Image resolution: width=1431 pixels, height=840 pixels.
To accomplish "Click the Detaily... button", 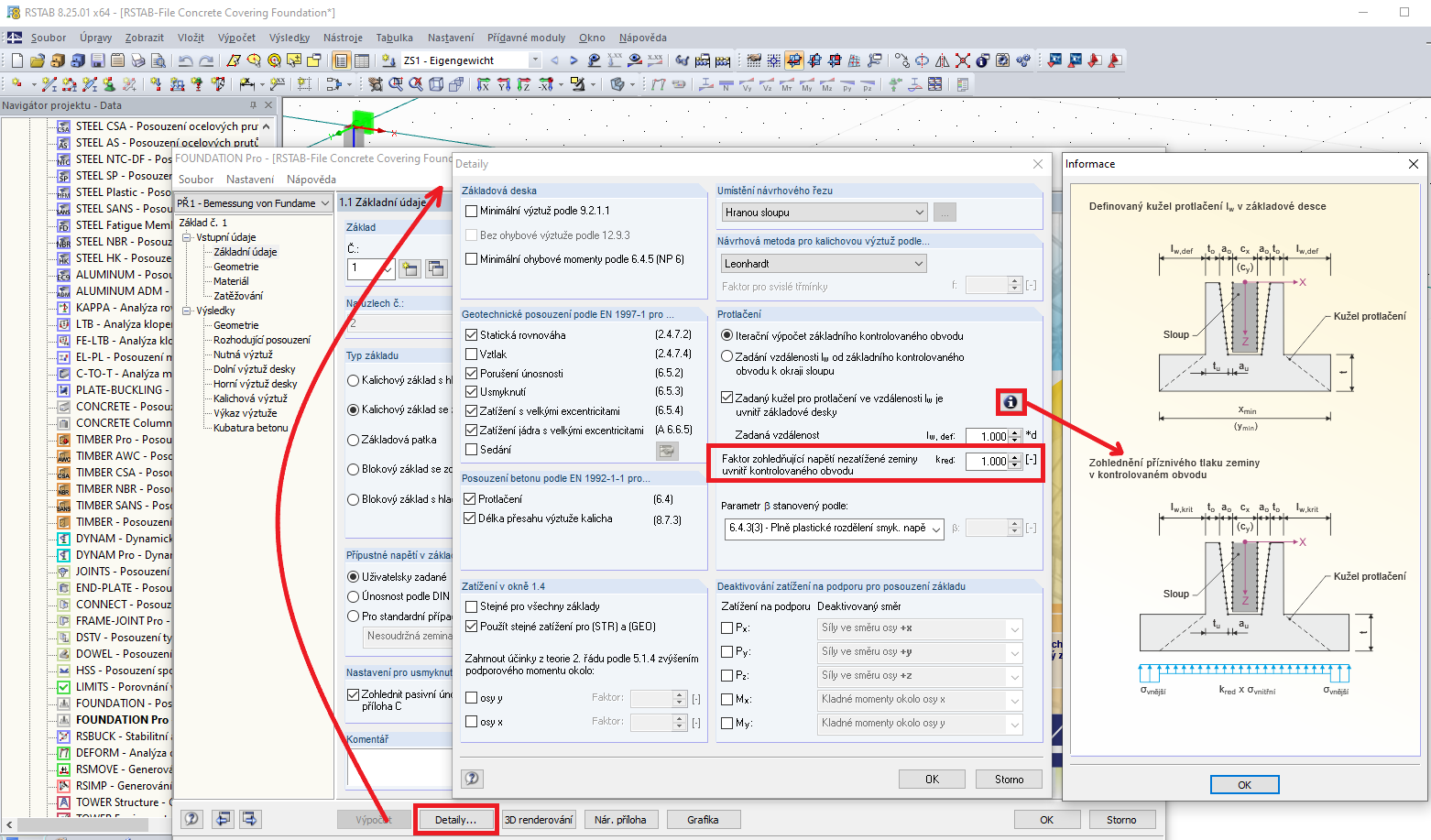I will 455,820.
